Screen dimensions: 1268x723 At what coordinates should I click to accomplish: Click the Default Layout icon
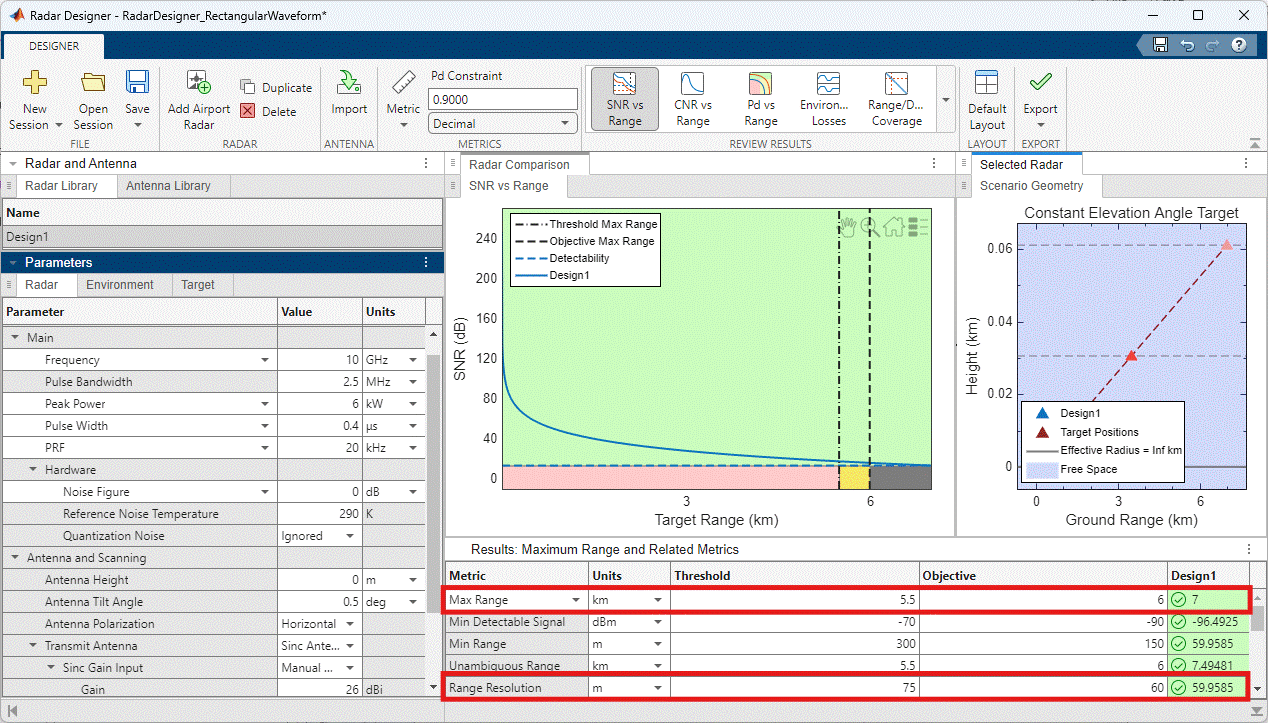pos(986,84)
